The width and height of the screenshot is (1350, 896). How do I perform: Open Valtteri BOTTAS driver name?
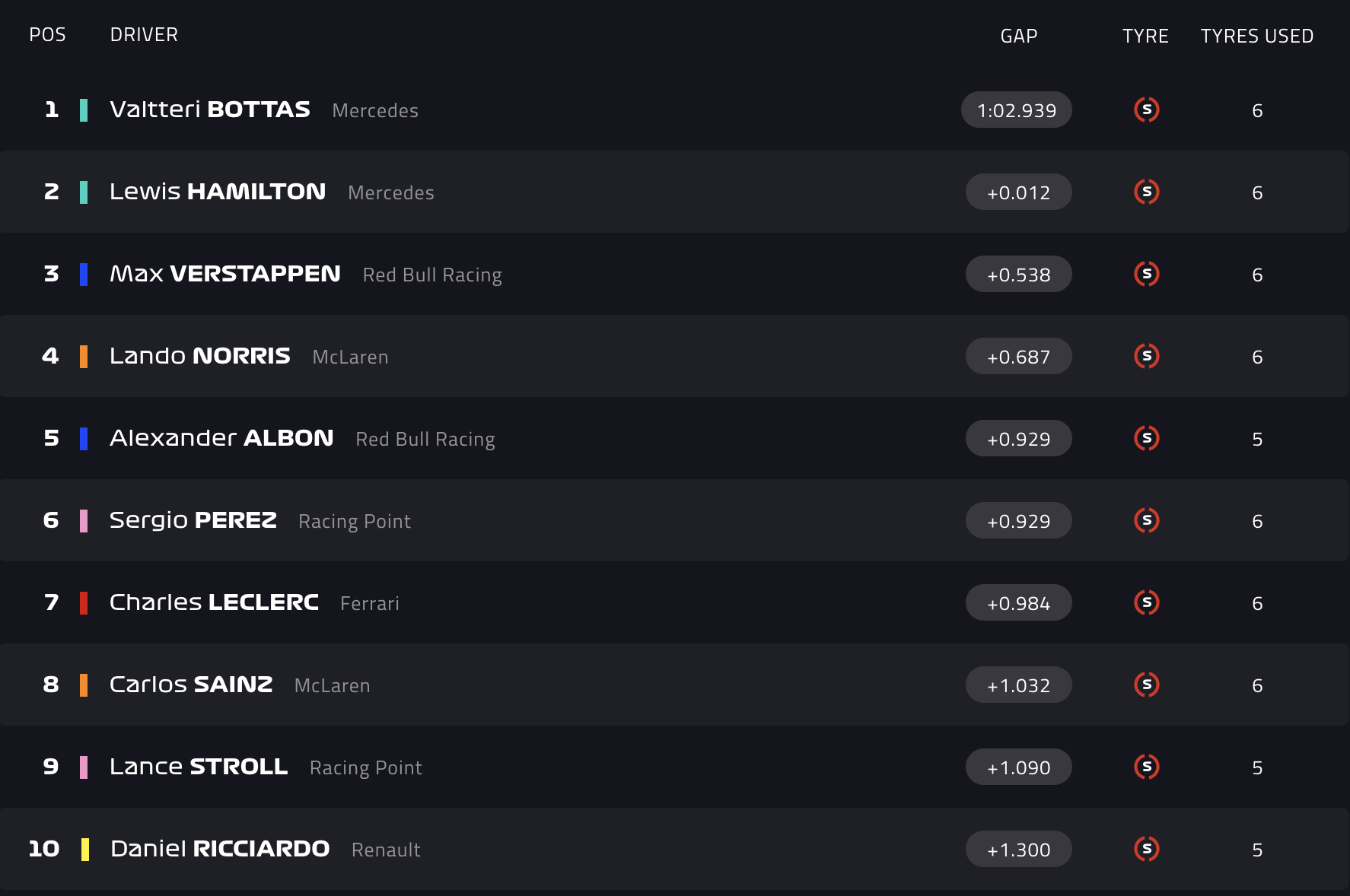(x=210, y=110)
